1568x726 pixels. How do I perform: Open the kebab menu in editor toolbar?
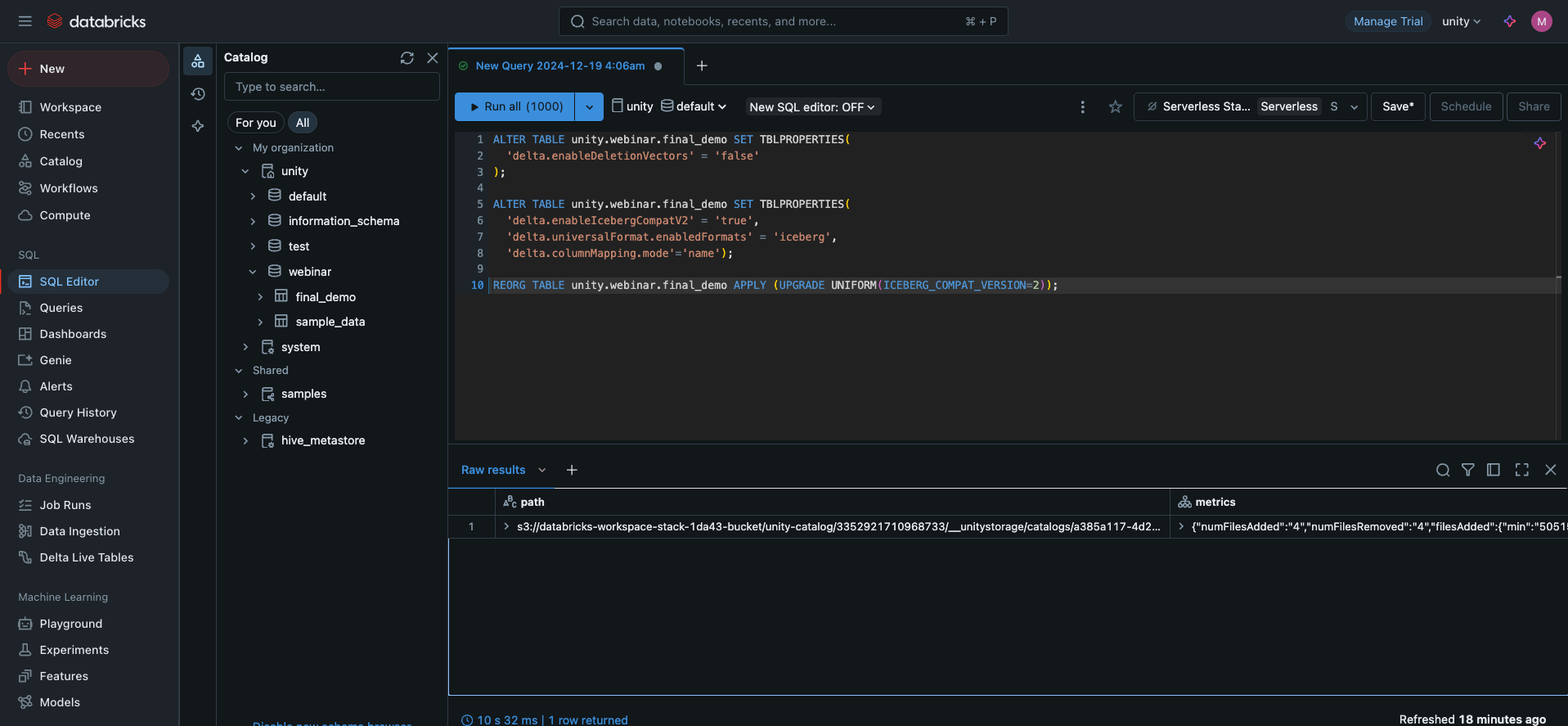(1082, 107)
